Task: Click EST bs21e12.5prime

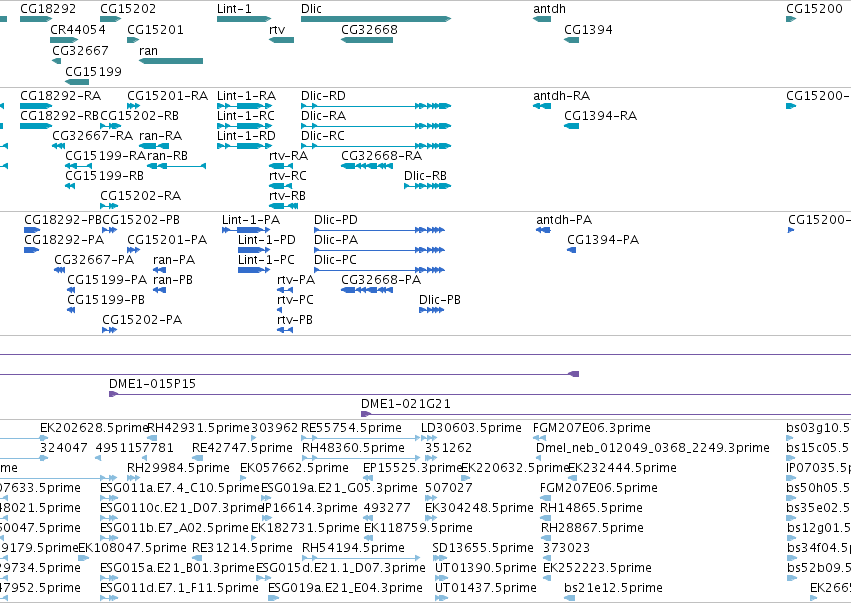Action: pos(569,598)
